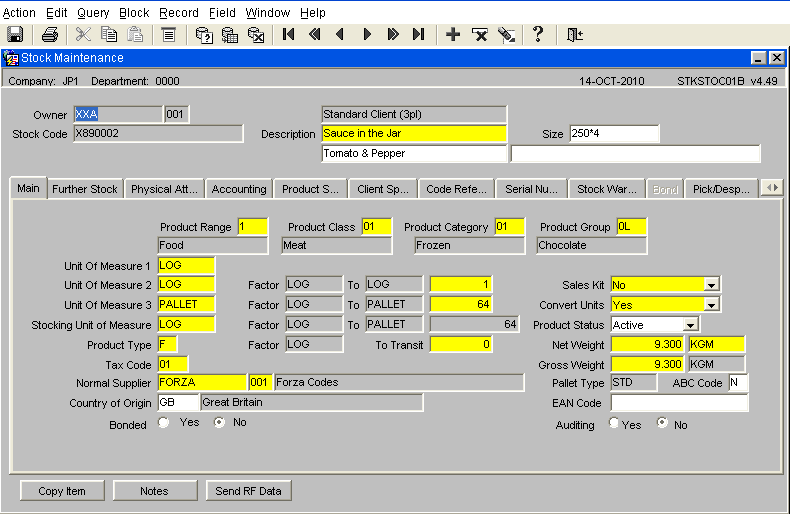Image resolution: width=790 pixels, height=514 pixels.
Task: Switch to the Physical Att... tab
Action: (x=164, y=189)
